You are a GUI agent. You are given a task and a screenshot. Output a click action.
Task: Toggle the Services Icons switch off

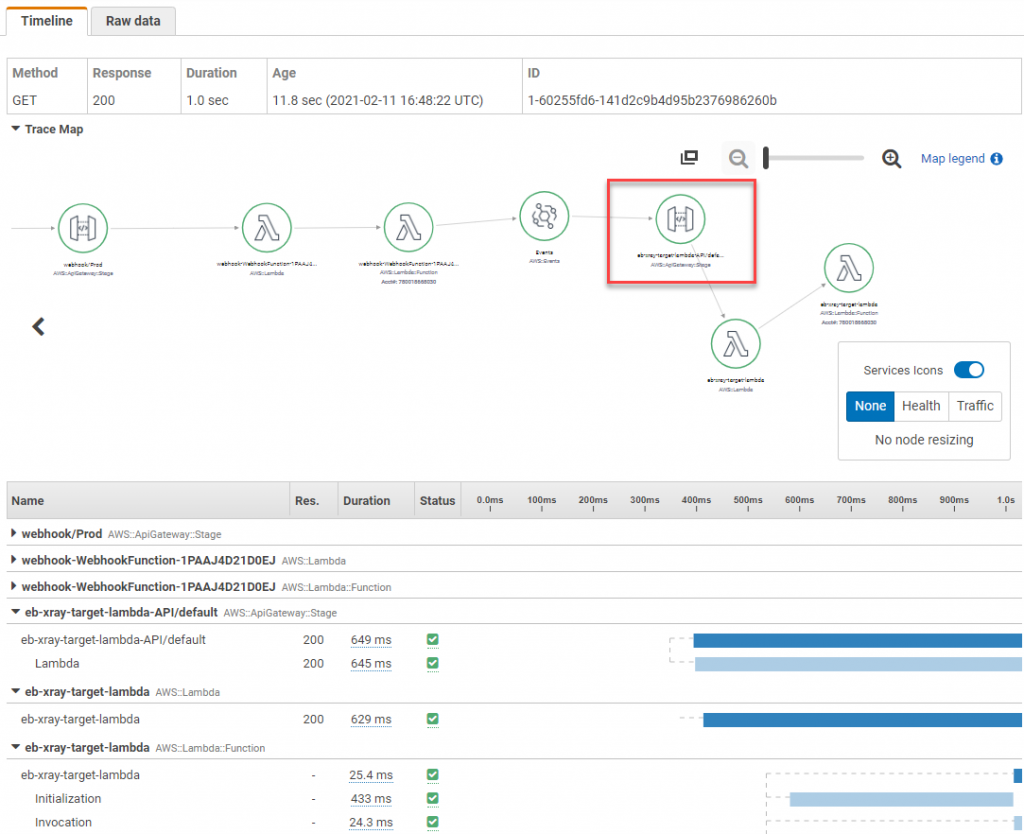968,369
